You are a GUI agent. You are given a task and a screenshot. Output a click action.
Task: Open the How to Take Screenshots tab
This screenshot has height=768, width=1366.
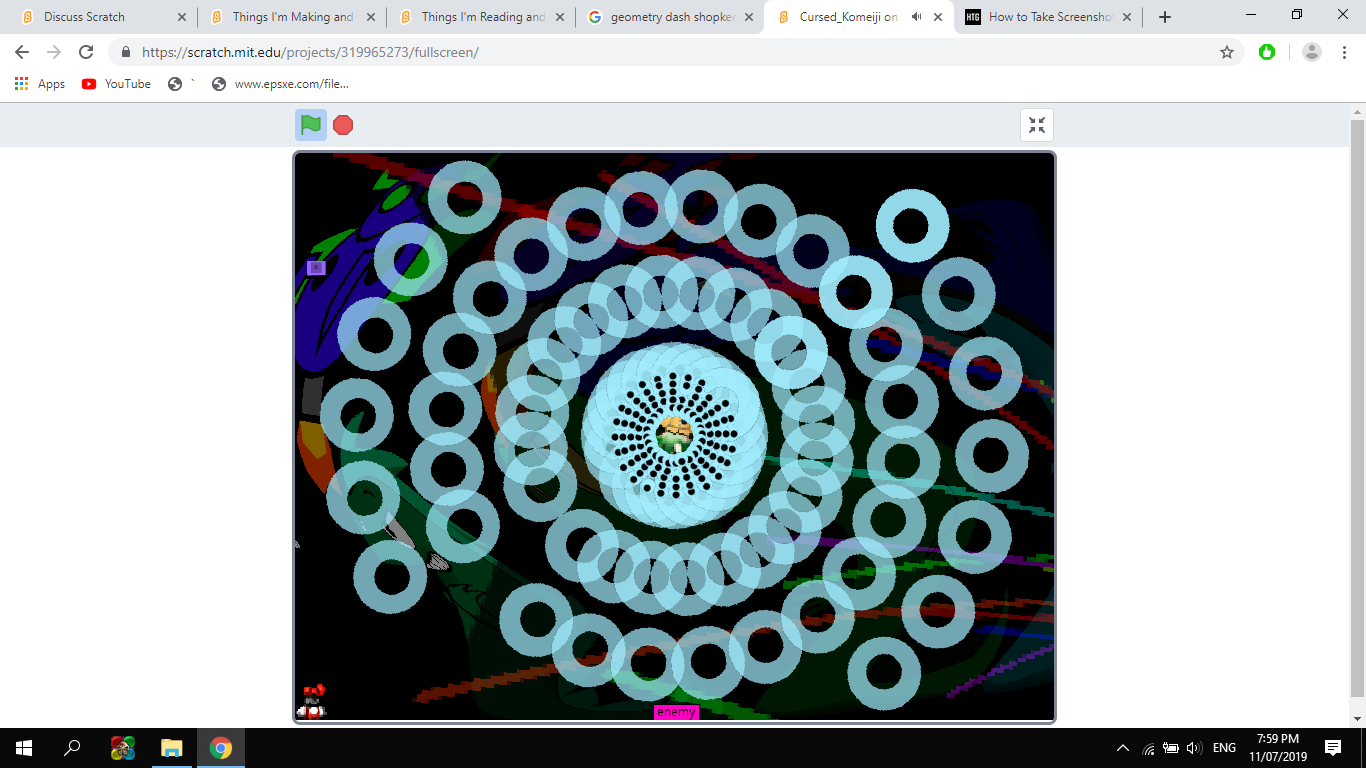tap(1048, 17)
